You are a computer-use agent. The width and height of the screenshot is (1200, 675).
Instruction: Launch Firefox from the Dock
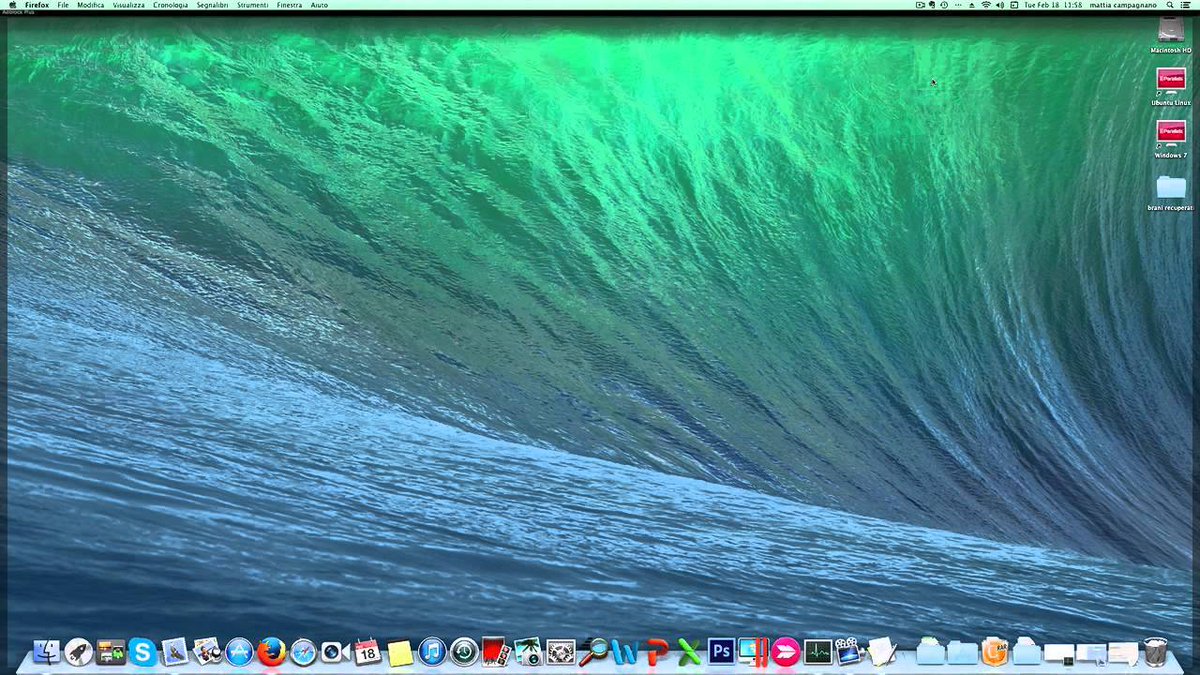click(271, 653)
